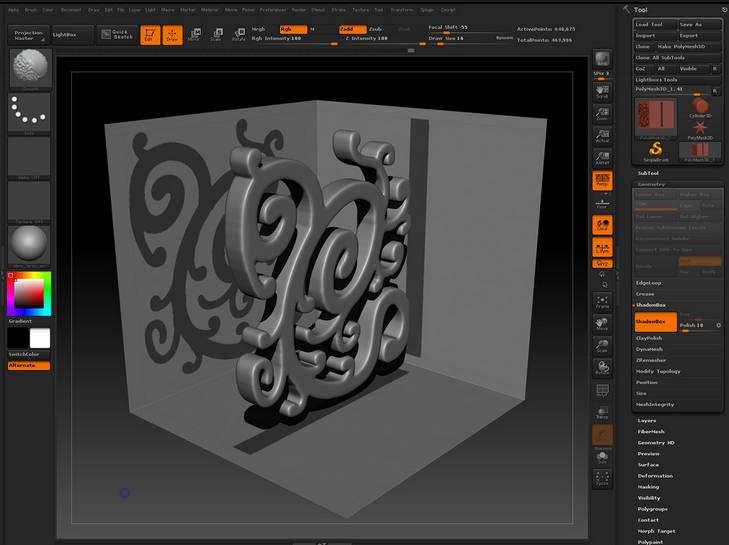Screen dimensions: 729x545
Task: Click the SwitchColor button
Action: 29,354
